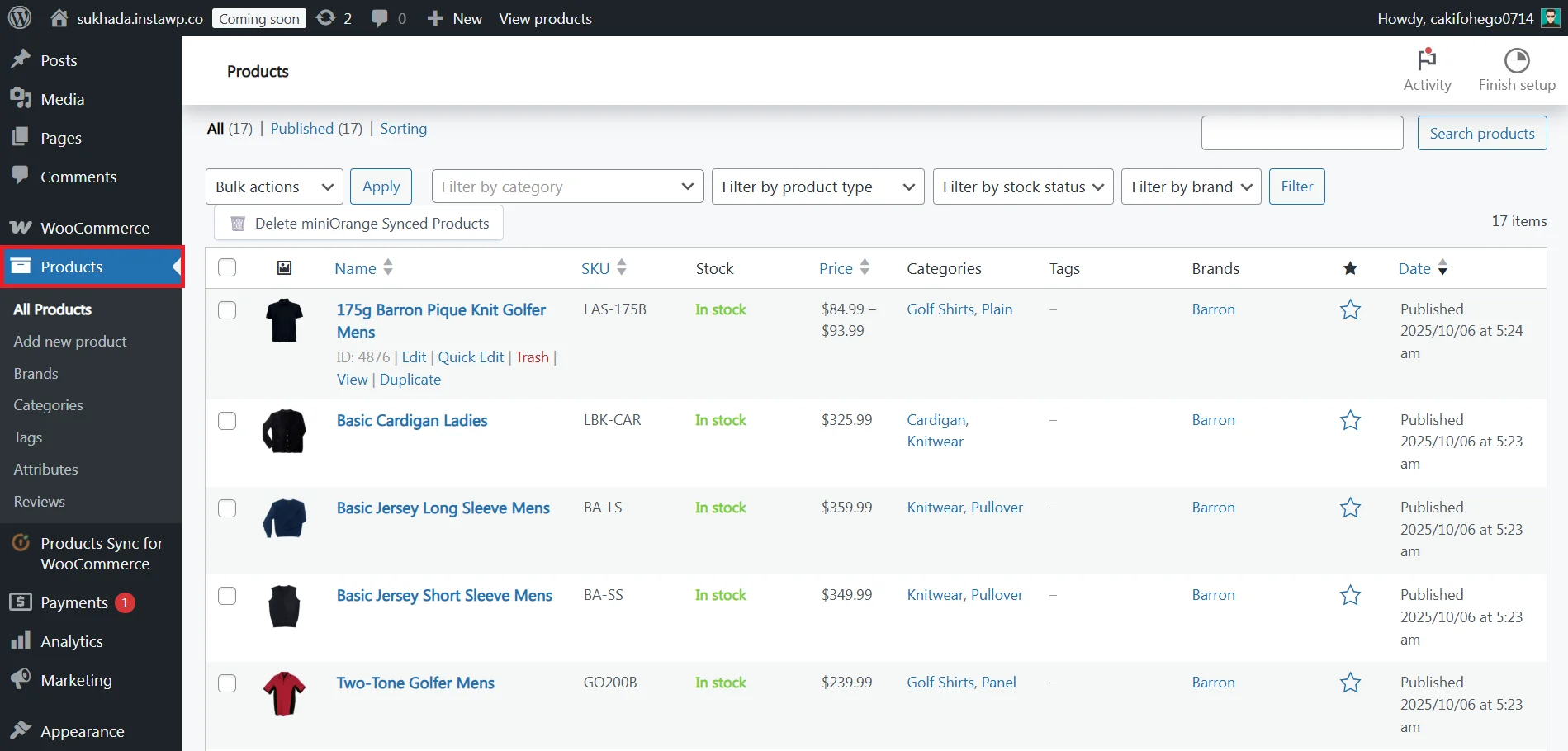Click the Apply button next to Bulk actions
1568x751 pixels.
tap(381, 187)
